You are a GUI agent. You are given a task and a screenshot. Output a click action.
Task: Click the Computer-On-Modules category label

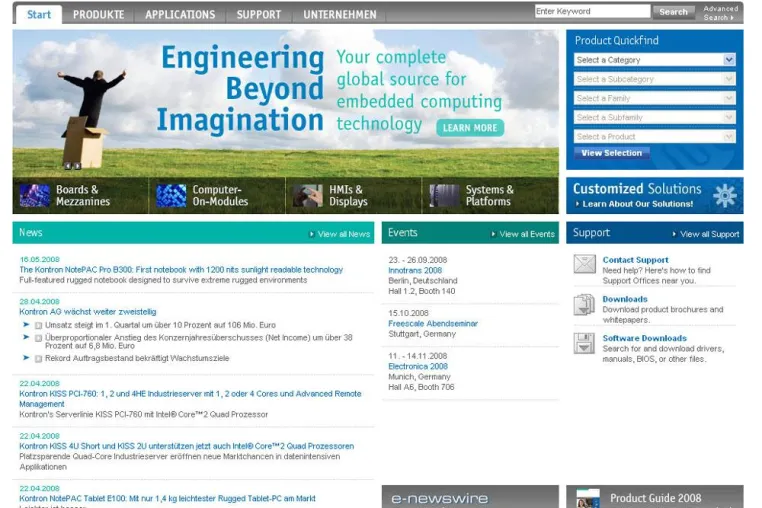pyautogui.click(x=220, y=195)
